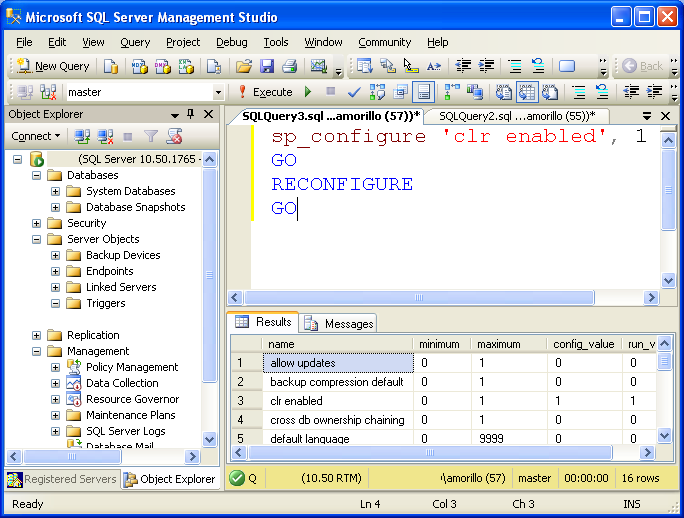Click the Parameter Info icon

pyautogui.click(x=387, y=66)
